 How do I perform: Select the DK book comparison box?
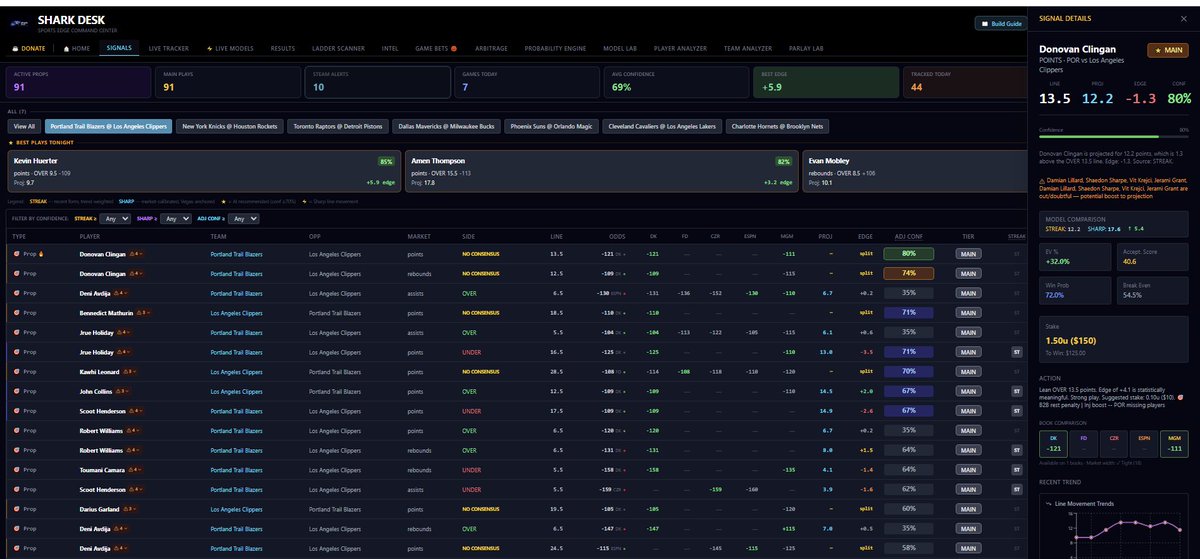(x=1054, y=443)
